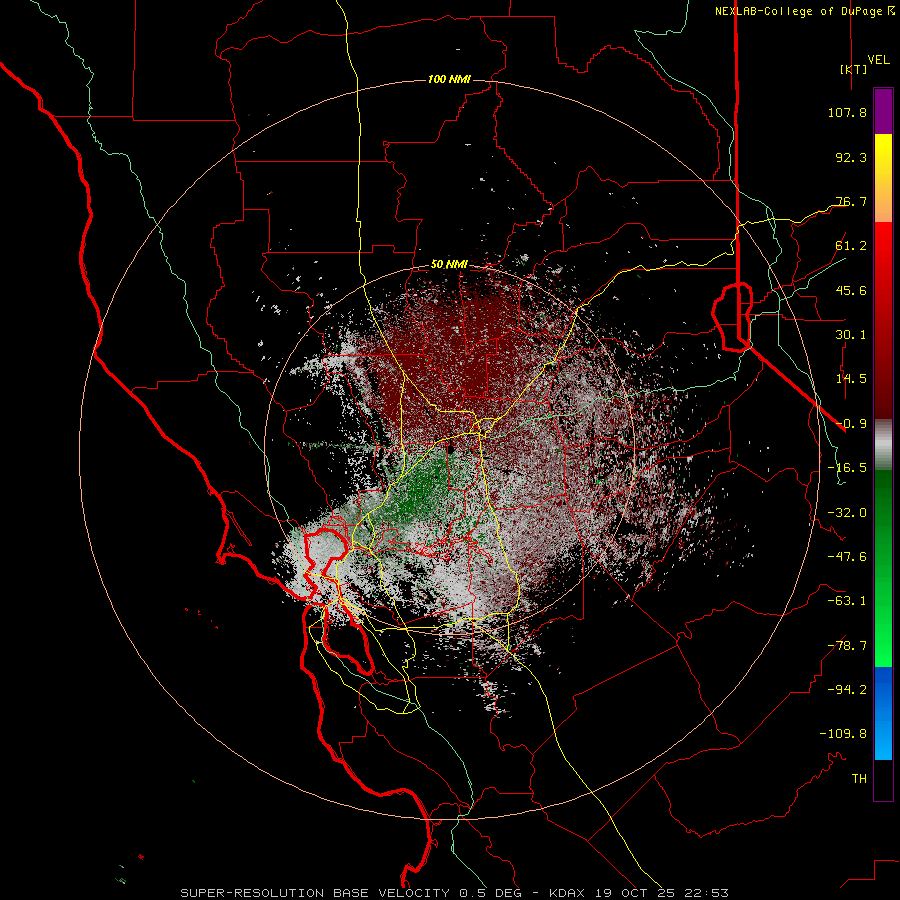Screen dimensions: 900x900
Task: Click the 76.7 scale value
Action: (x=851, y=201)
